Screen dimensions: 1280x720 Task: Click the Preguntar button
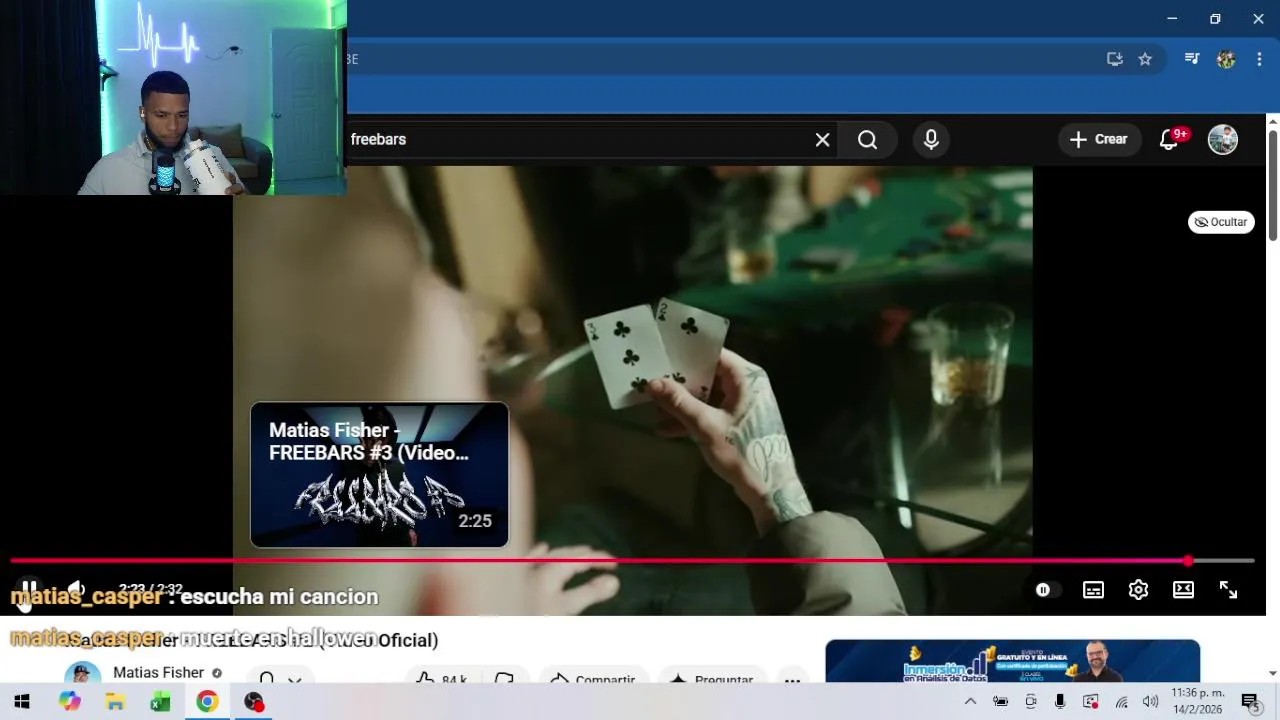pyautogui.click(x=712, y=679)
